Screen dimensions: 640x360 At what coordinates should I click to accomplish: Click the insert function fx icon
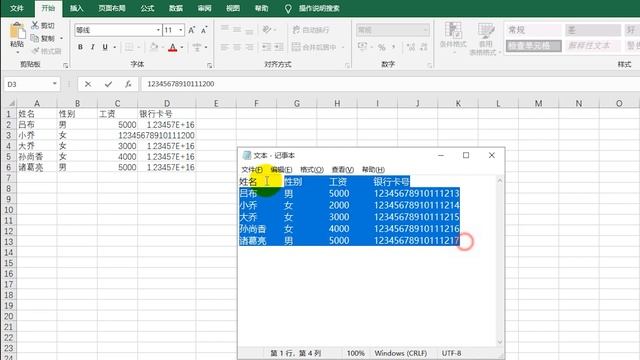128,84
